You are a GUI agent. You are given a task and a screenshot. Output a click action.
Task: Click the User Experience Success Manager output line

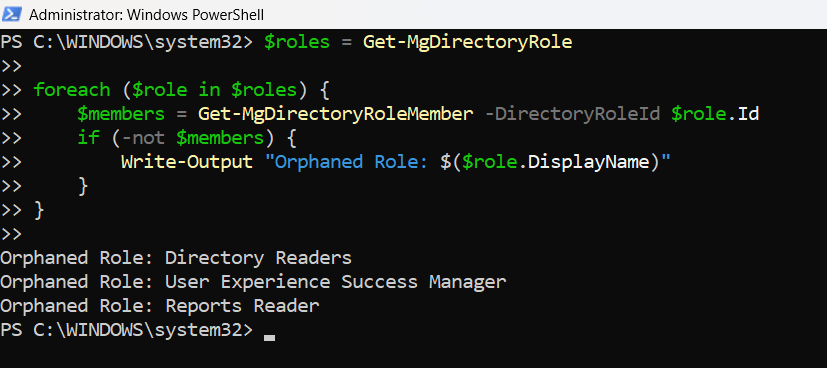click(x=253, y=282)
